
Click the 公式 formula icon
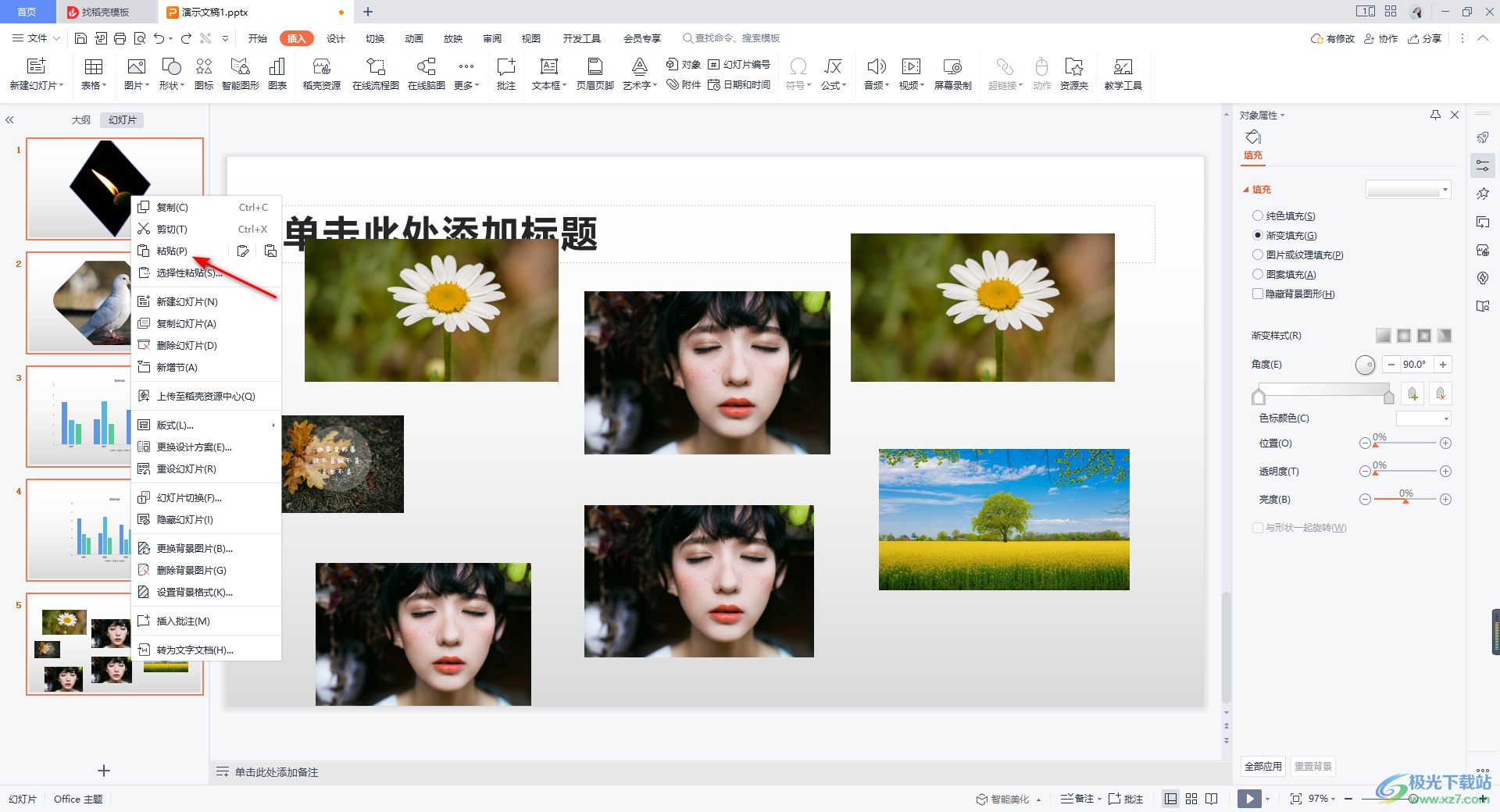coord(834,66)
